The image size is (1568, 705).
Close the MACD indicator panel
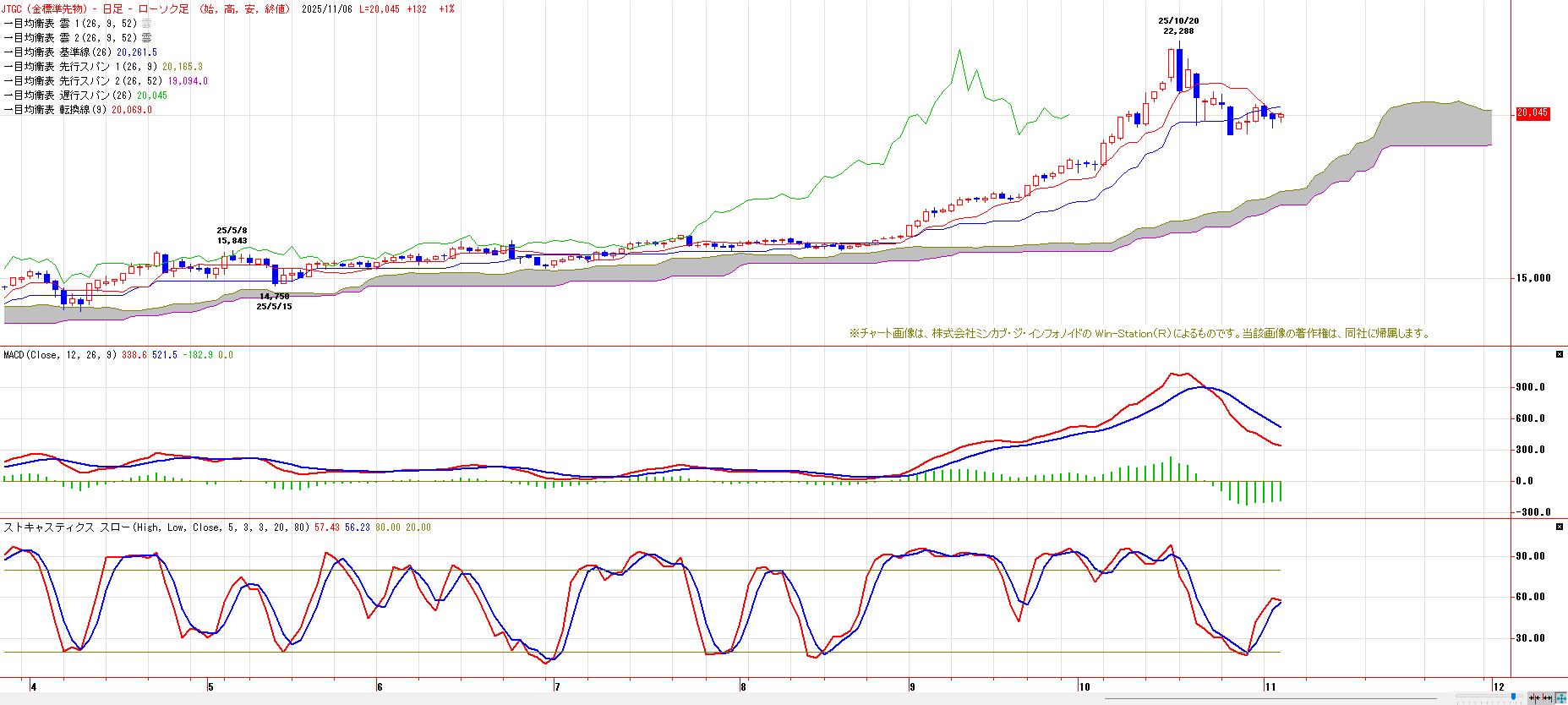point(1560,355)
